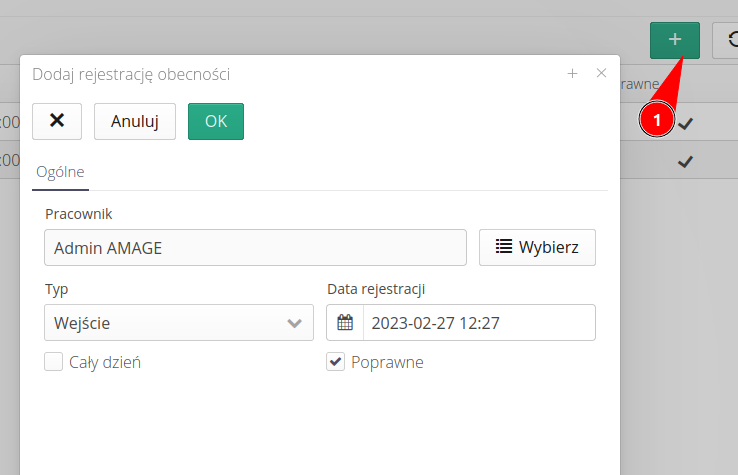Click the first row's checkmark in the table
This screenshot has width=738, height=475.
(686, 124)
